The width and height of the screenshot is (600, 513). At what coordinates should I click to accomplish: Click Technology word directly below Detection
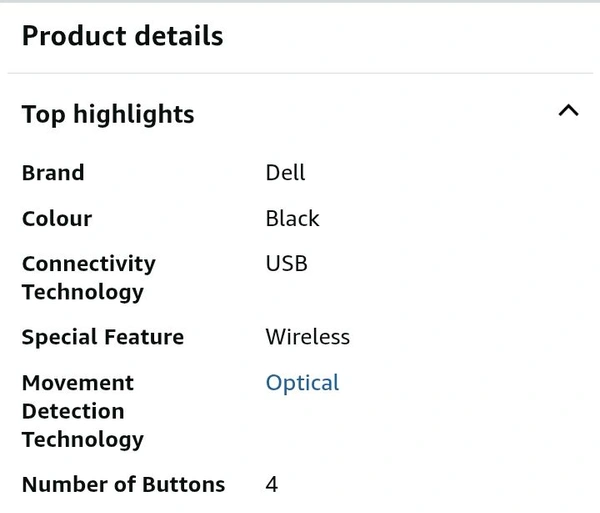(x=83, y=439)
